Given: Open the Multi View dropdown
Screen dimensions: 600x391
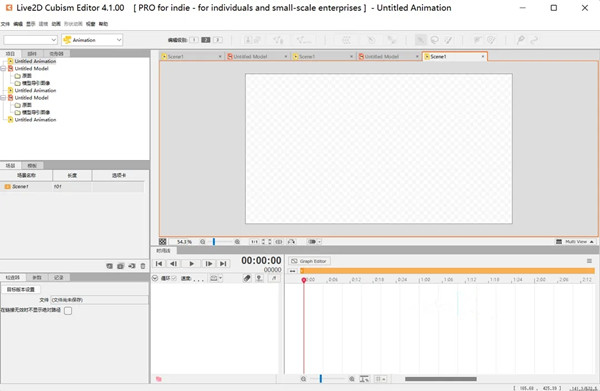Looking at the screenshot, I should pyautogui.click(x=575, y=242).
